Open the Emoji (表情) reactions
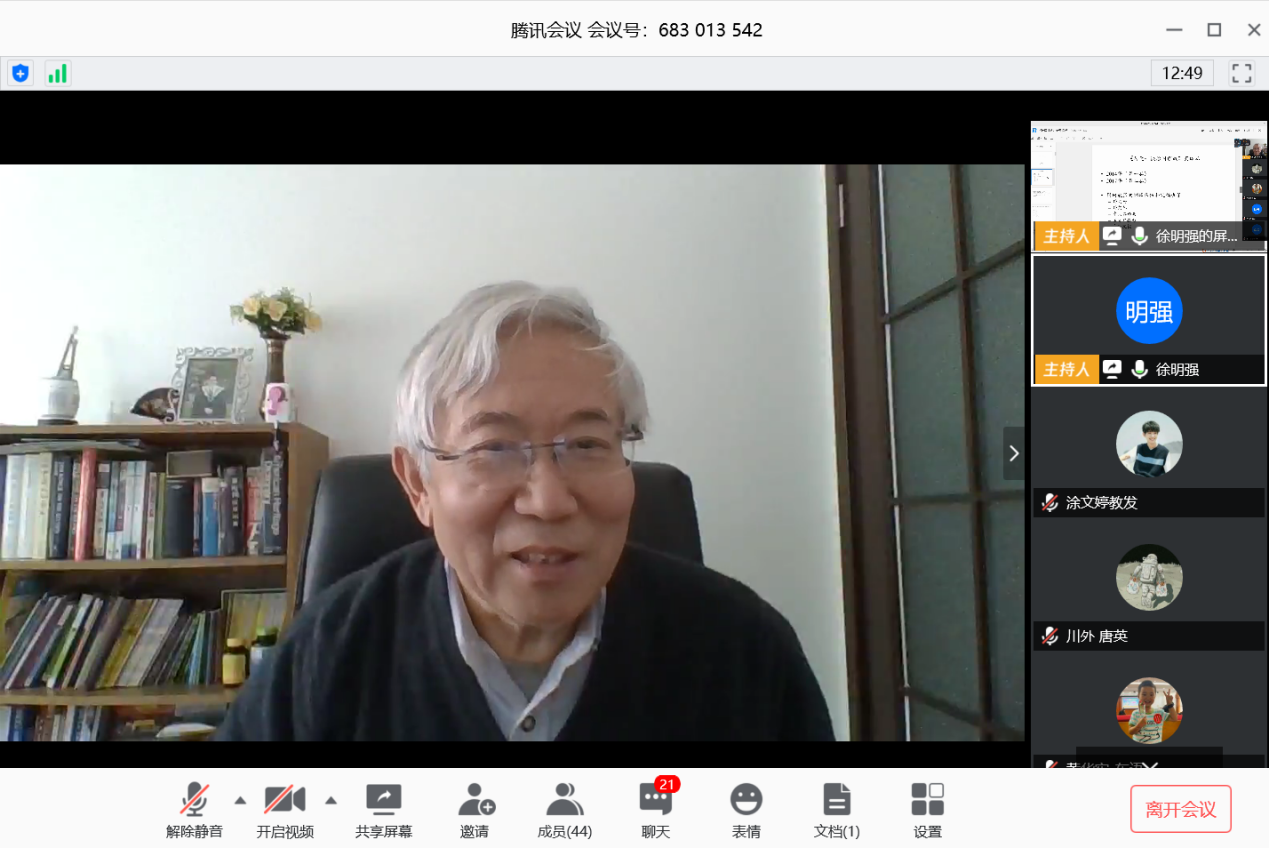The height and width of the screenshot is (848, 1269). (745, 810)
